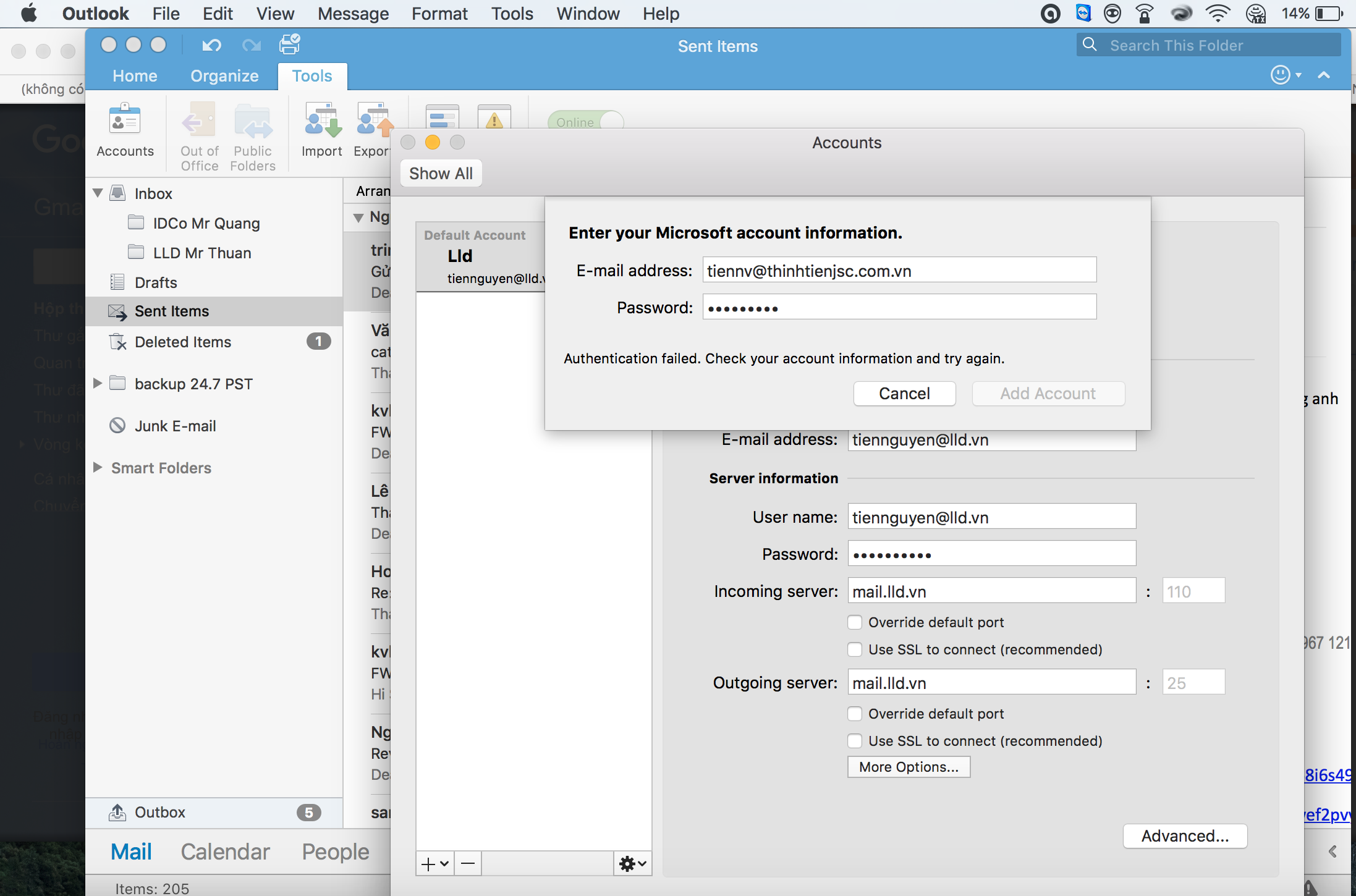Click the Outgoing server field
This screenshot has width=1356, height=896.
pos(991,683)
